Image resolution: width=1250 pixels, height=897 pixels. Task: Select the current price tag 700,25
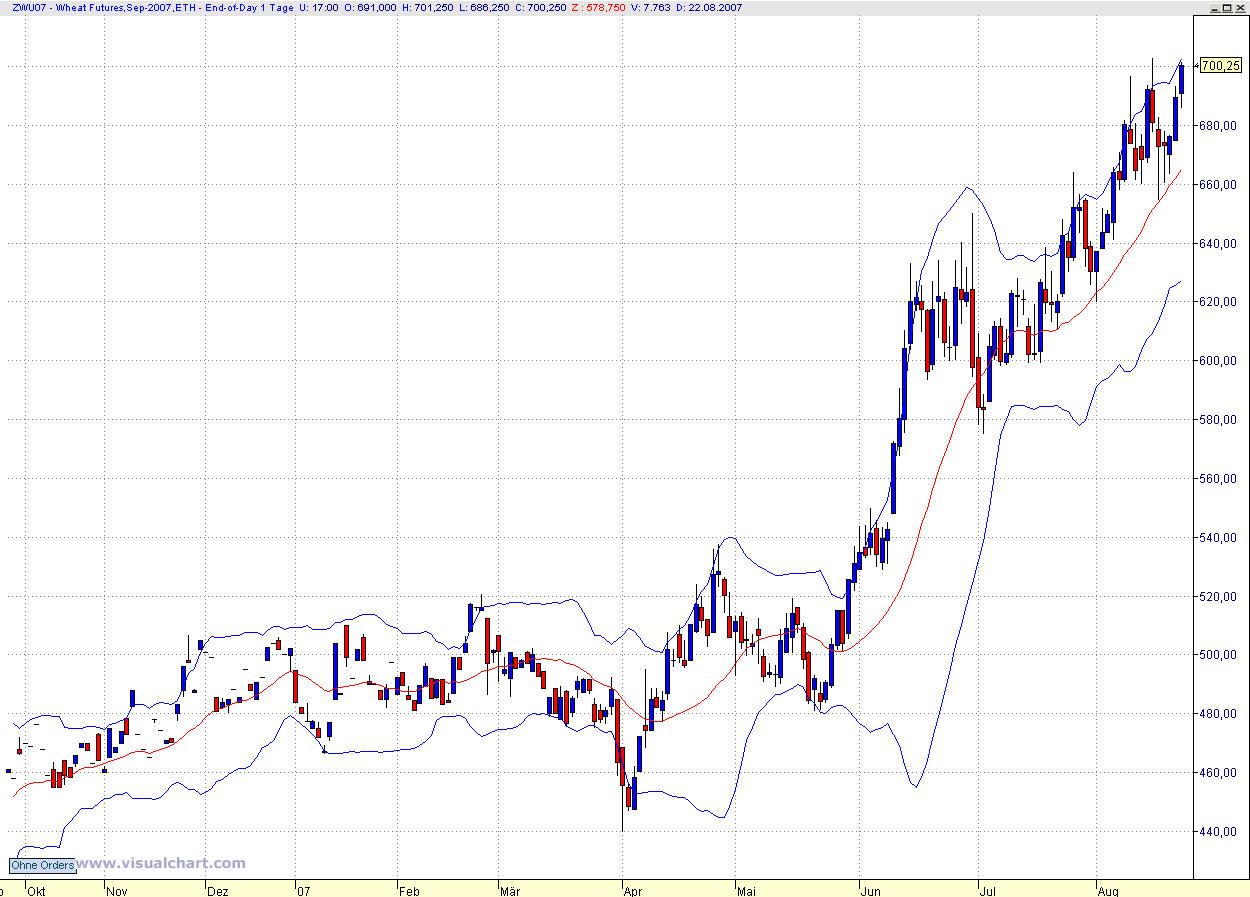[1220, 66]
